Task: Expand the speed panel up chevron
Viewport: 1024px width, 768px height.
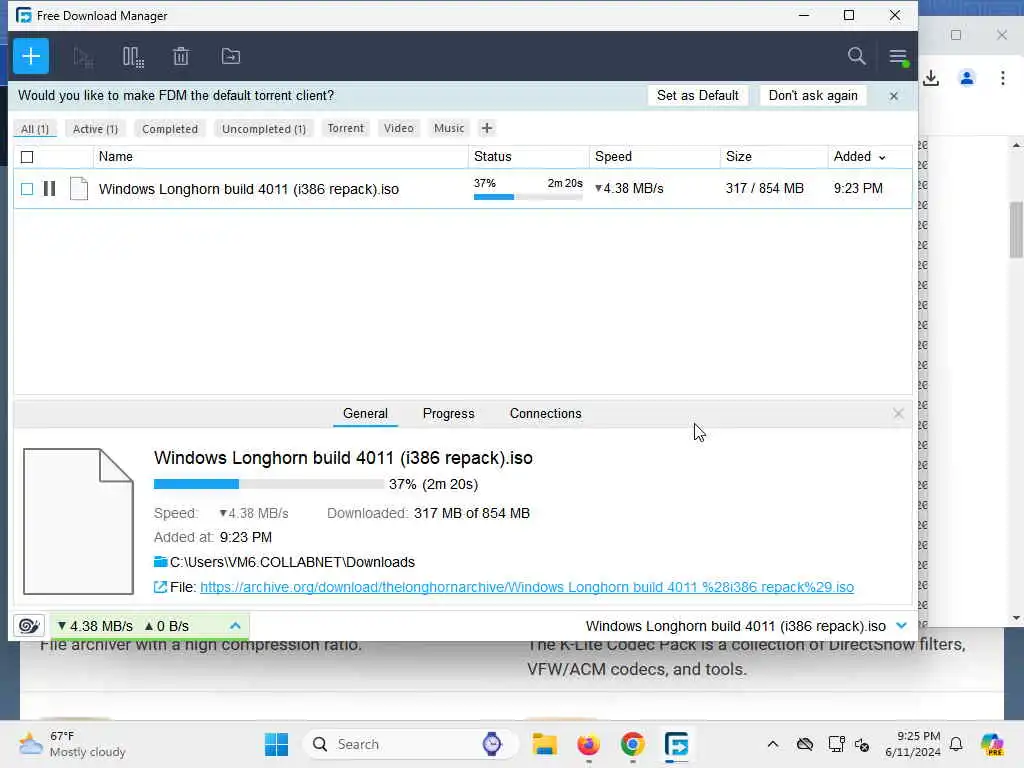Action: point(235,626)
